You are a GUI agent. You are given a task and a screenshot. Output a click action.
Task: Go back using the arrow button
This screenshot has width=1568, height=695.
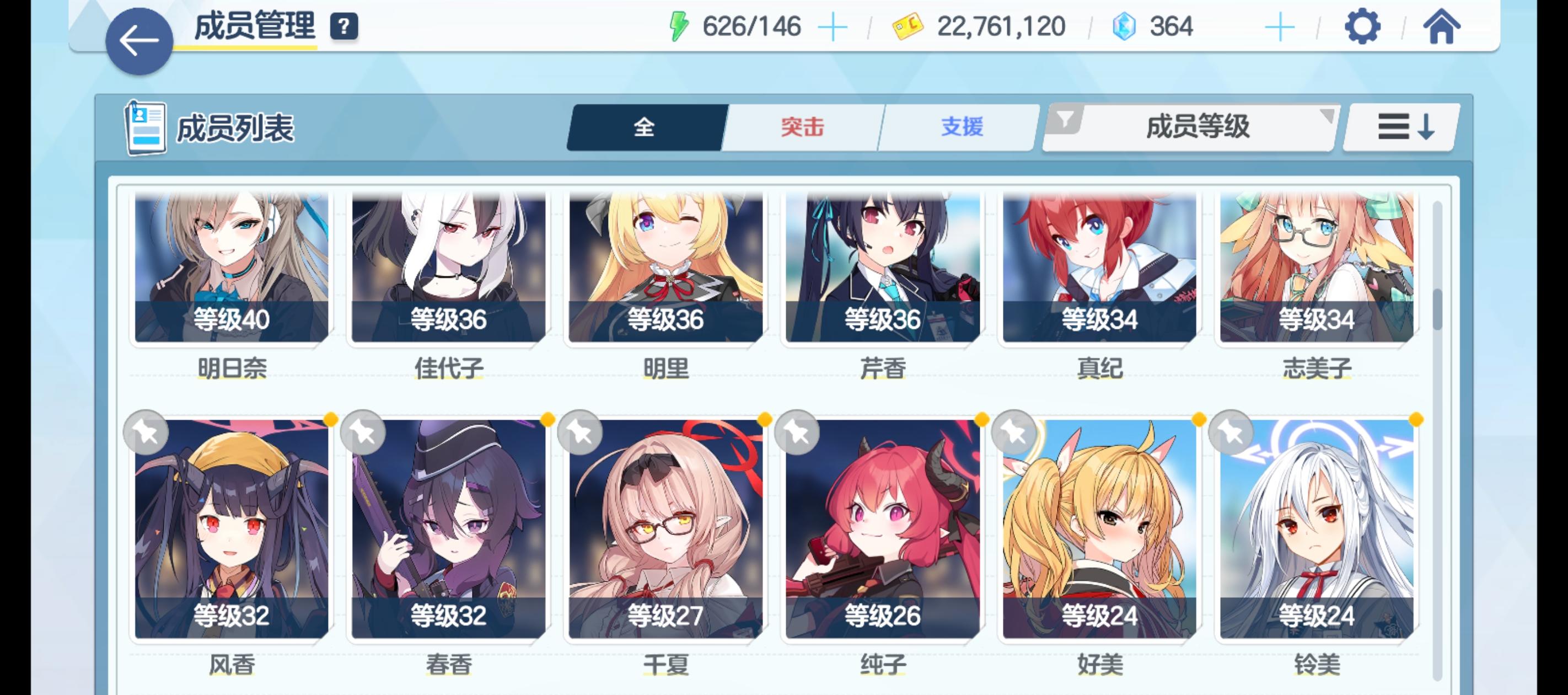(x=139, y=41)
